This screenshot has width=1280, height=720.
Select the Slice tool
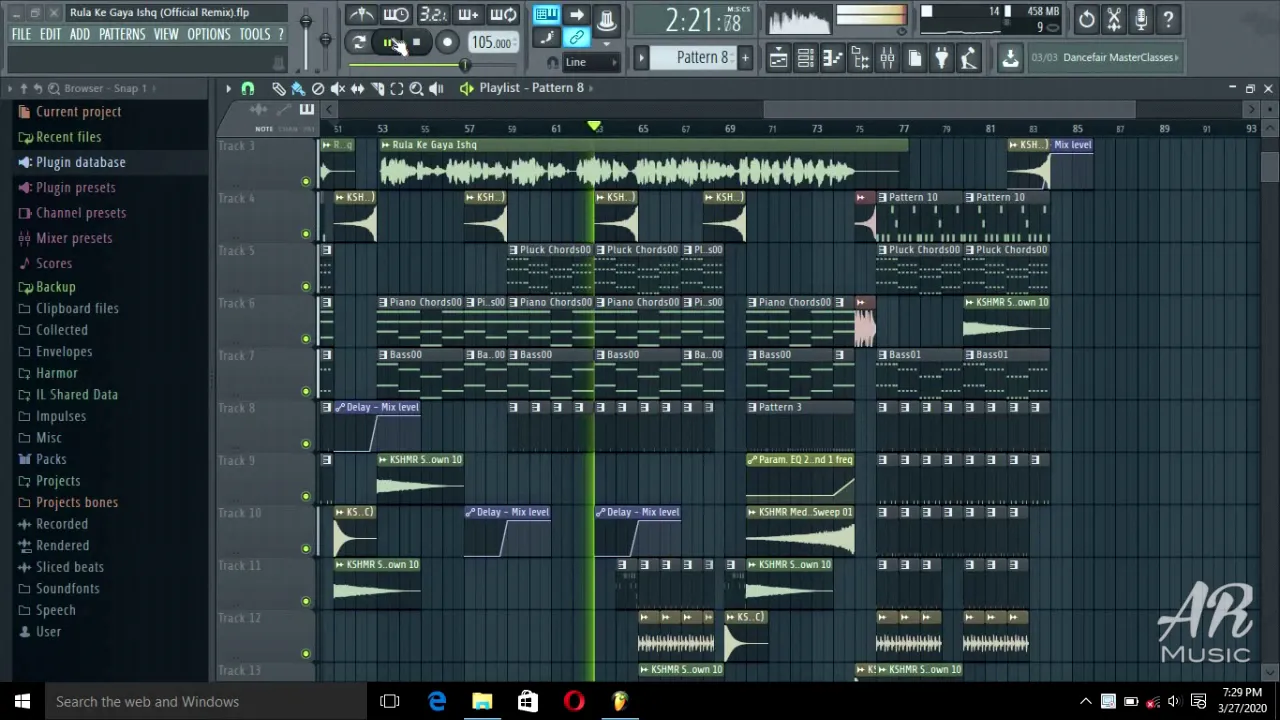point(377,88)
